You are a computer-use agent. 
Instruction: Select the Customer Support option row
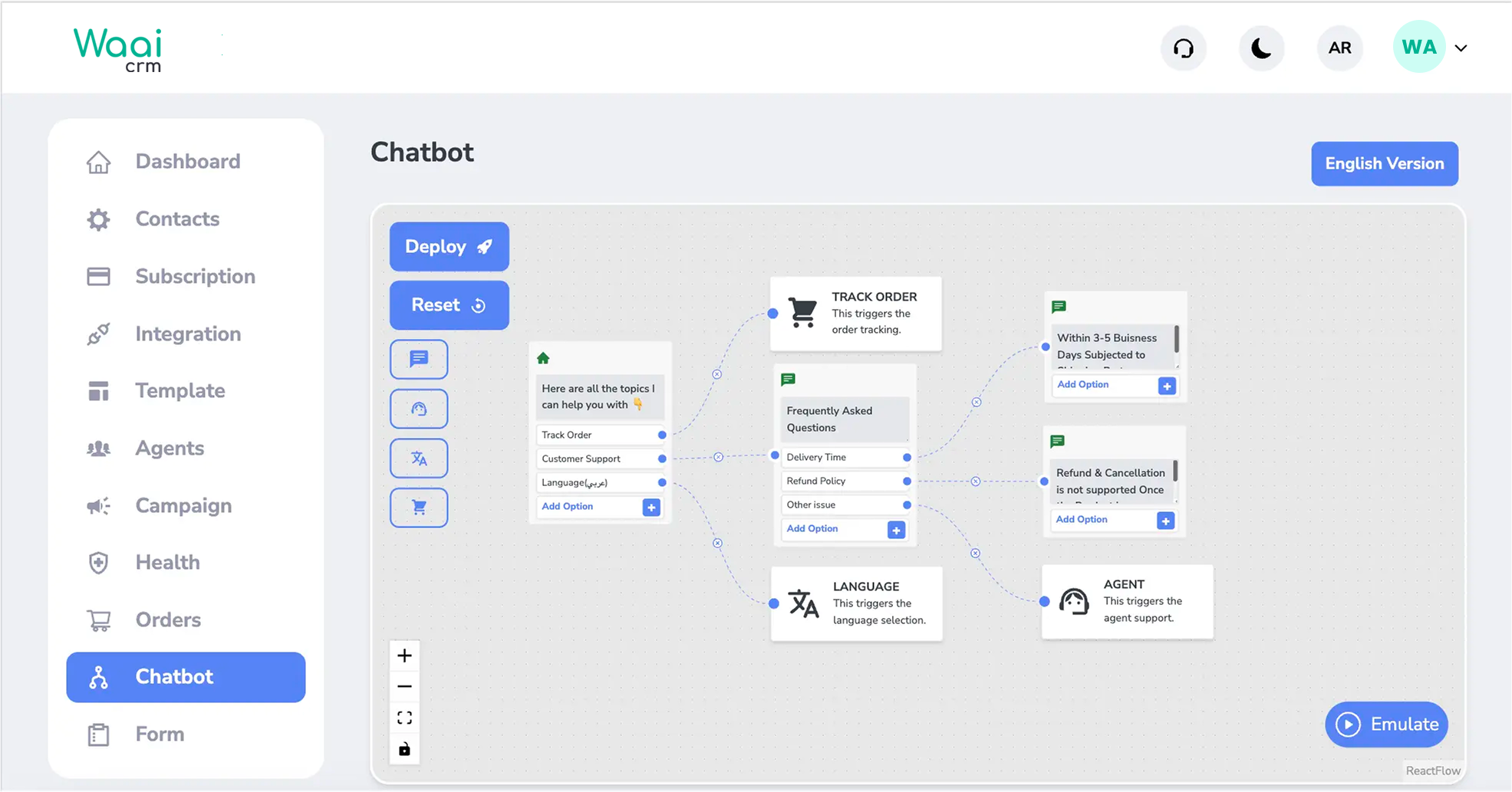coord(599,458)
